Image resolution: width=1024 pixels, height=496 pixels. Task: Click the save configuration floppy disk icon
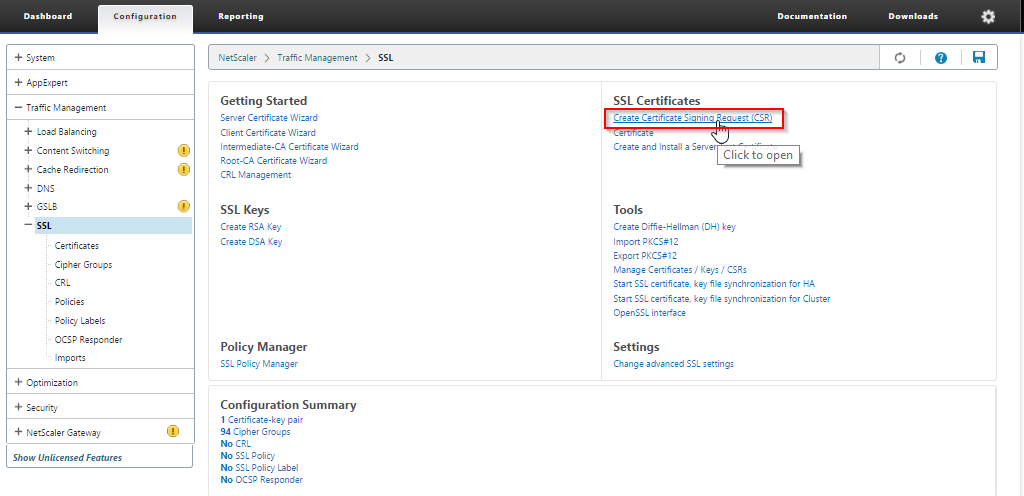[978, 58]
